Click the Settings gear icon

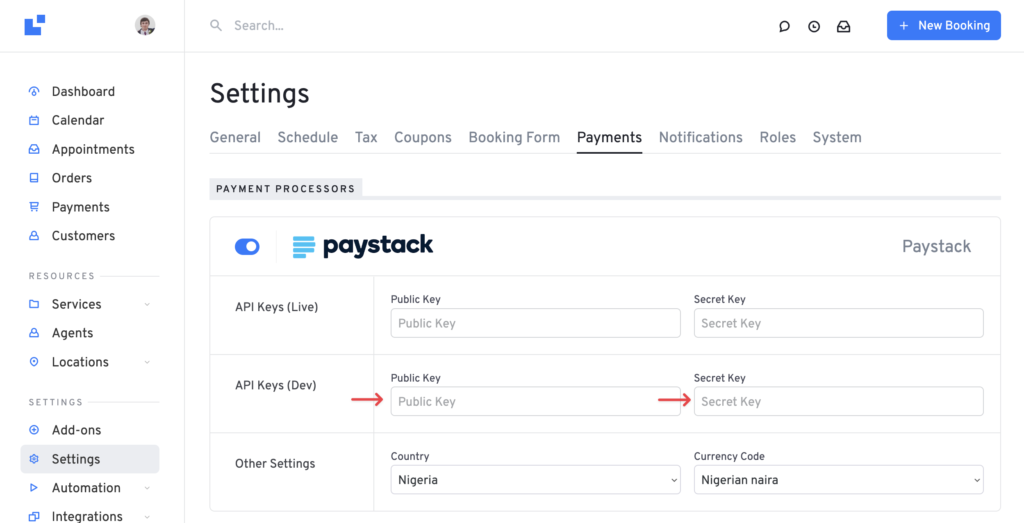(34, 459)
